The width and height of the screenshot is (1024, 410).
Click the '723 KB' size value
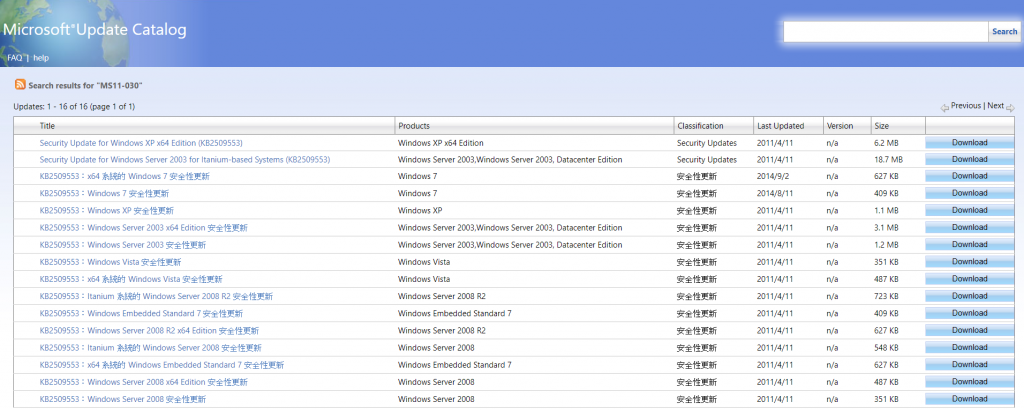tap(886, 296)
